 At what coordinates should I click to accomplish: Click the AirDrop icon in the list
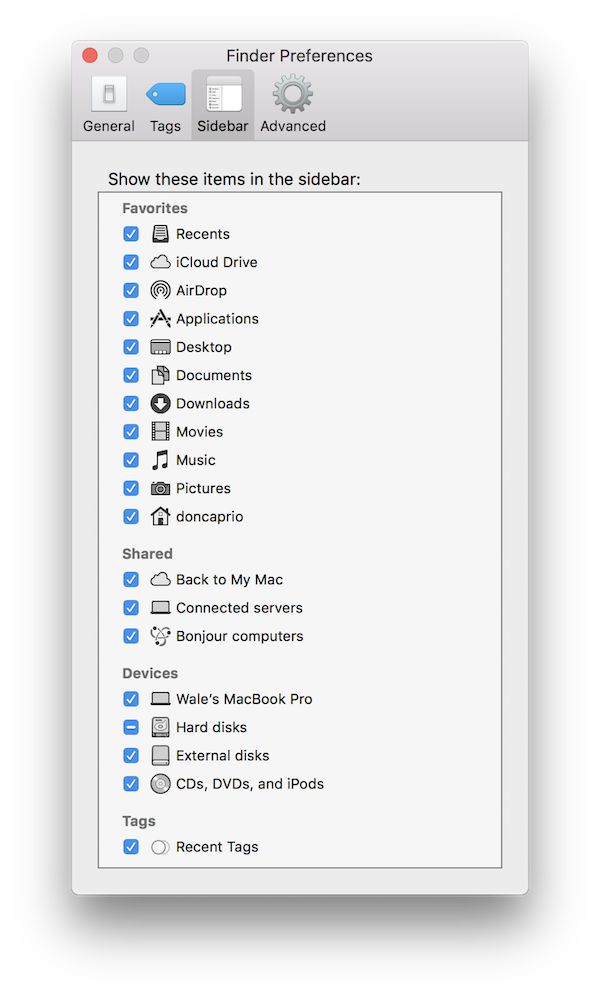(159, 290)
